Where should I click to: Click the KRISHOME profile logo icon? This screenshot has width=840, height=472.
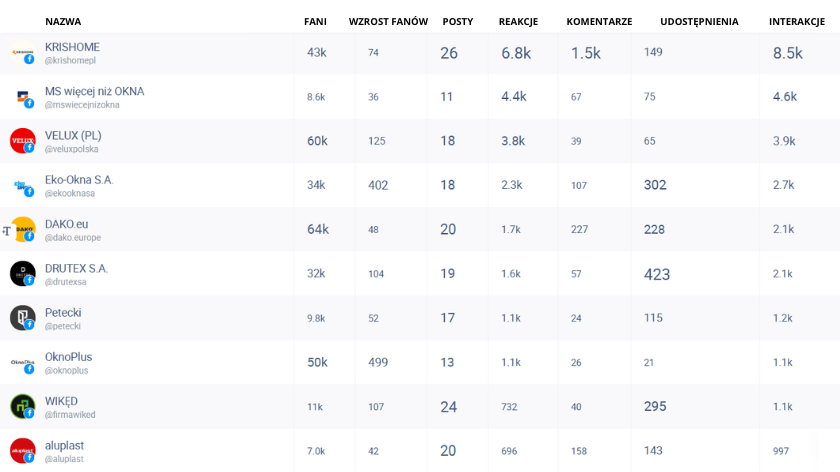(x=22, y=53)
